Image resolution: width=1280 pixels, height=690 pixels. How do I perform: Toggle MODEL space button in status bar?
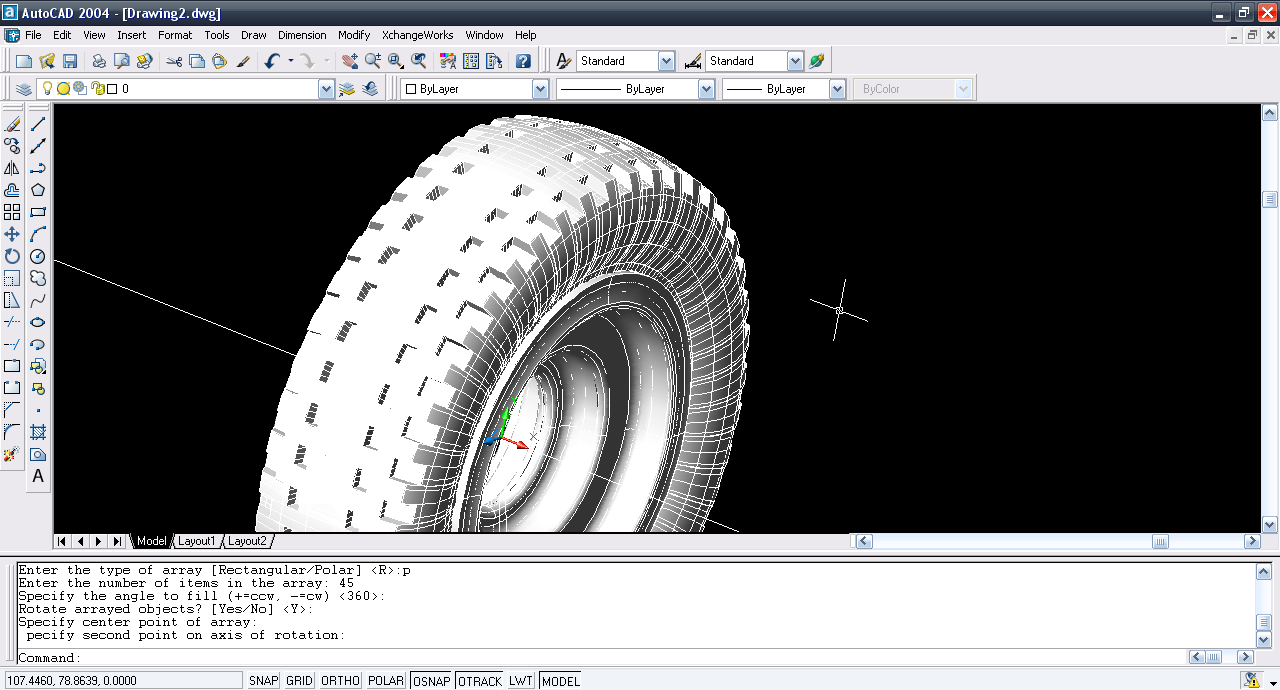(560, 681)
